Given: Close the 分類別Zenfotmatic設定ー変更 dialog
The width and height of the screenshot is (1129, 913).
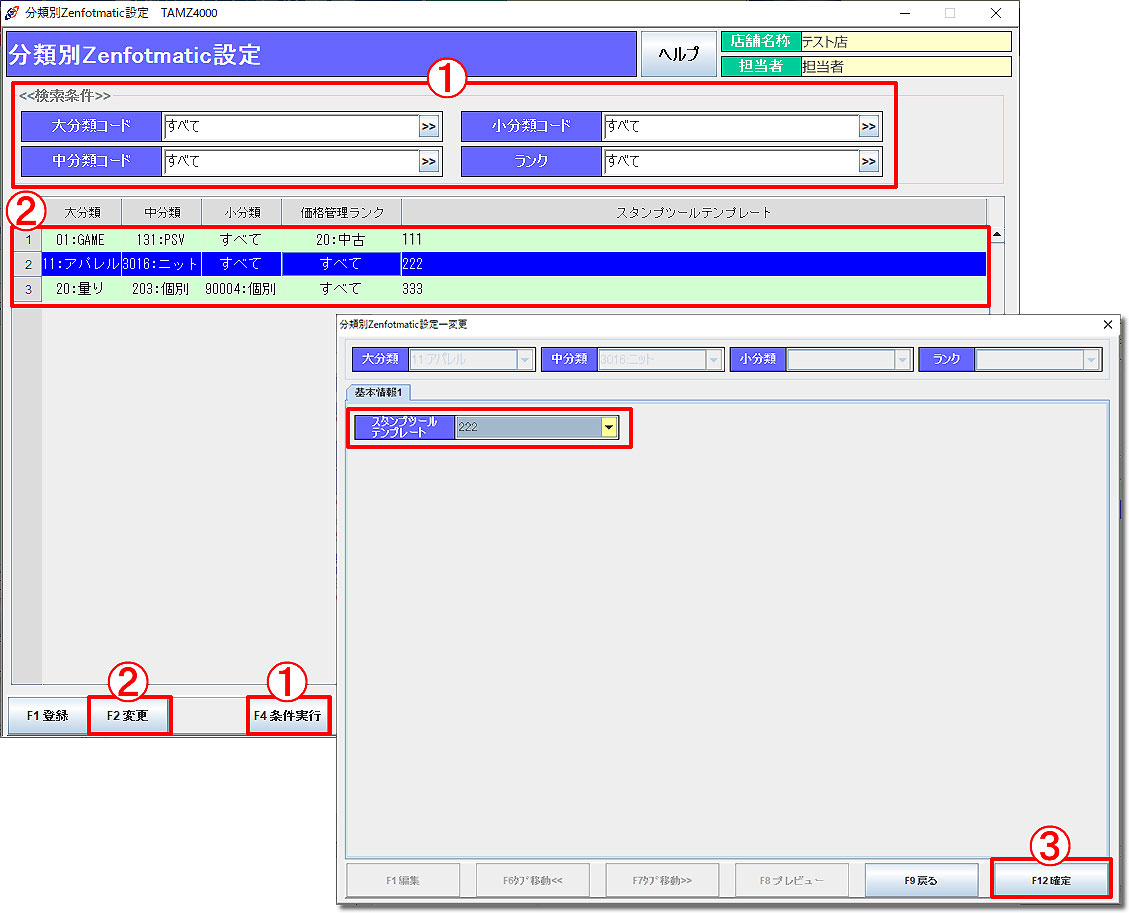Looking at the screenshot, I should (x=1108, y=325).
